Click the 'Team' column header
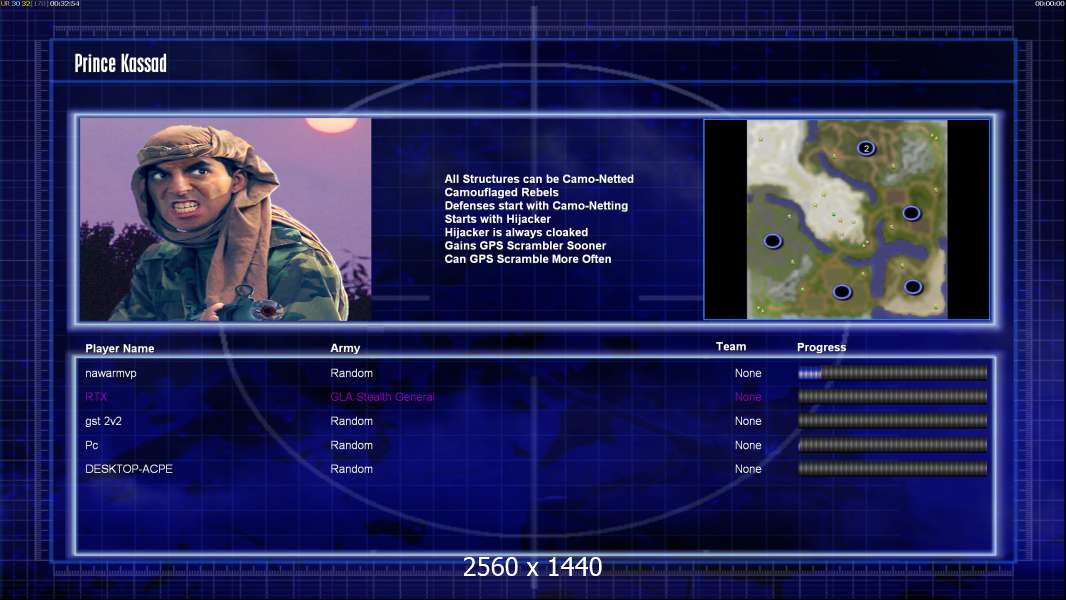 pos(731,347)
